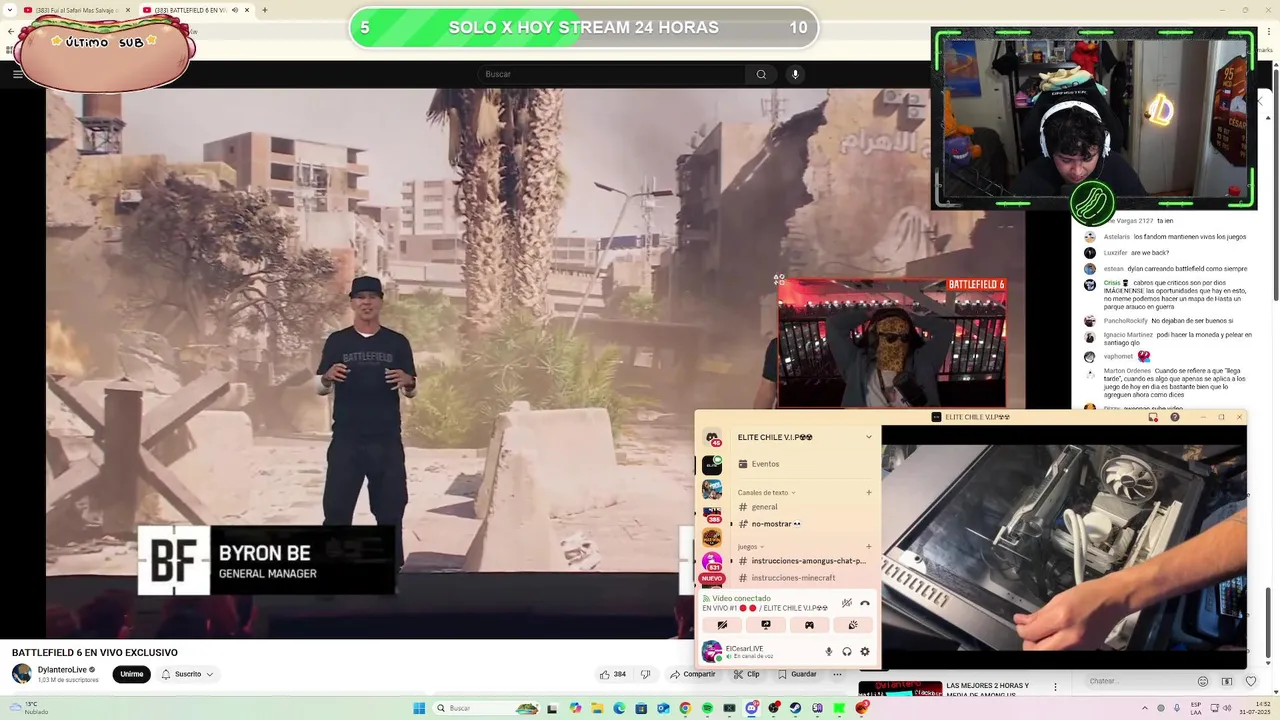Viewport: 1280px width, 720px height.
Task: Open Google Chrome from the taskbar
Action: (685, 708)
